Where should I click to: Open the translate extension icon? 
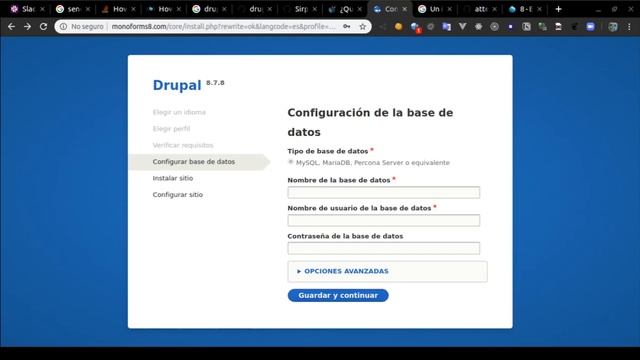pyautogui.click(x=447, y=27)
